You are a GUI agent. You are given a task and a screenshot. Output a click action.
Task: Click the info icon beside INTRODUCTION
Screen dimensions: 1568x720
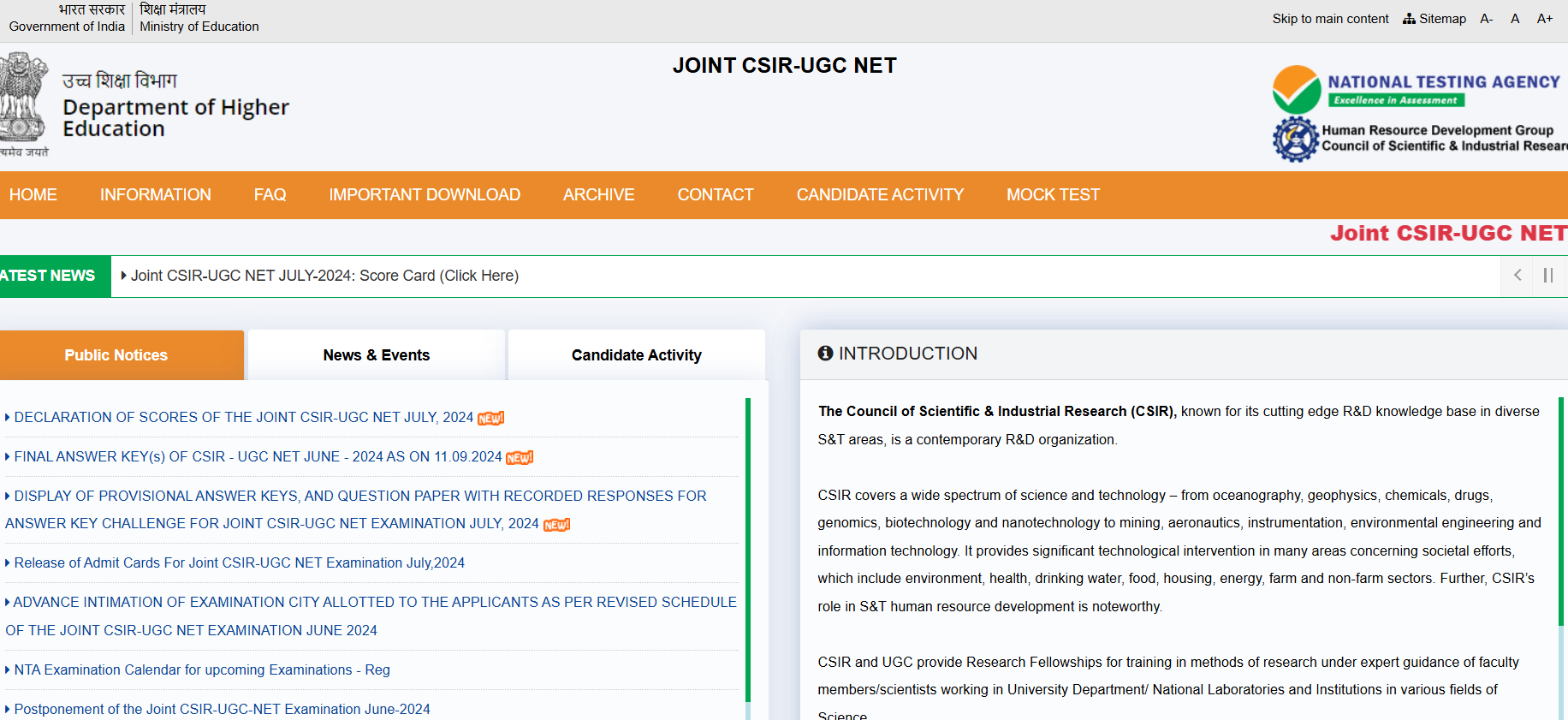coord(825,353)
